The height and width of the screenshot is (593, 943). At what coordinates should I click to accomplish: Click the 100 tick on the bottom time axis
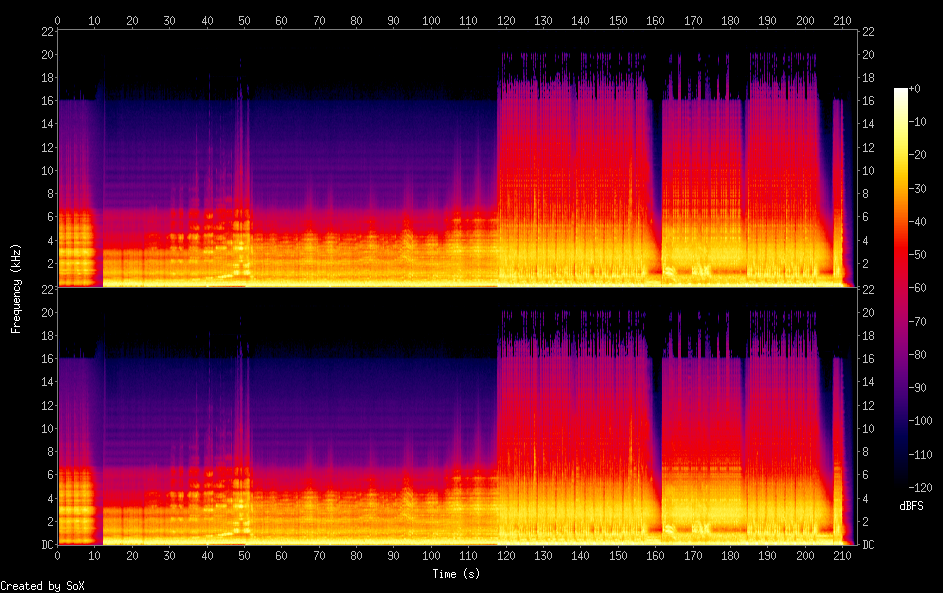[431, 556]
